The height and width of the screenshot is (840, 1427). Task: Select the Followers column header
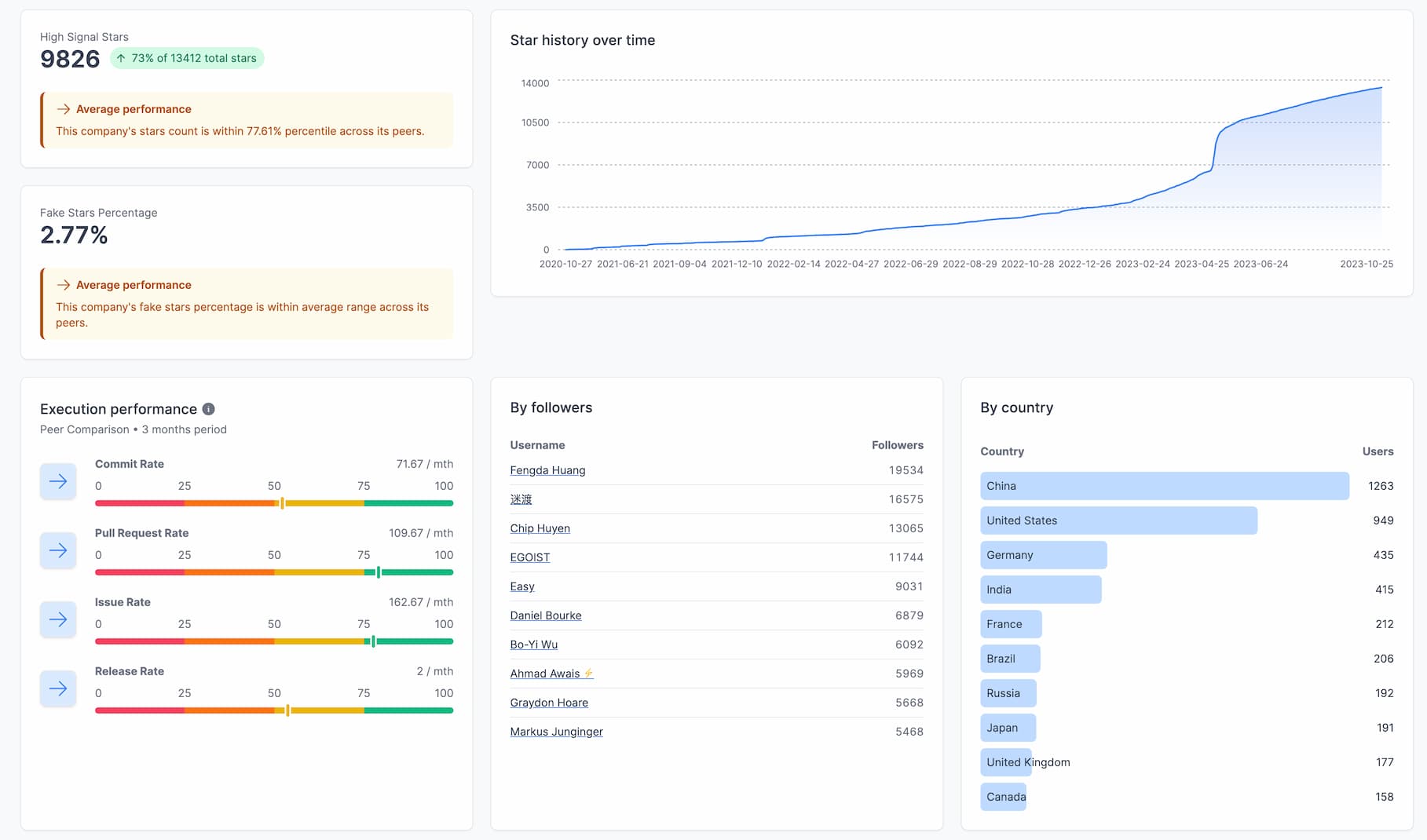point(897,445)
